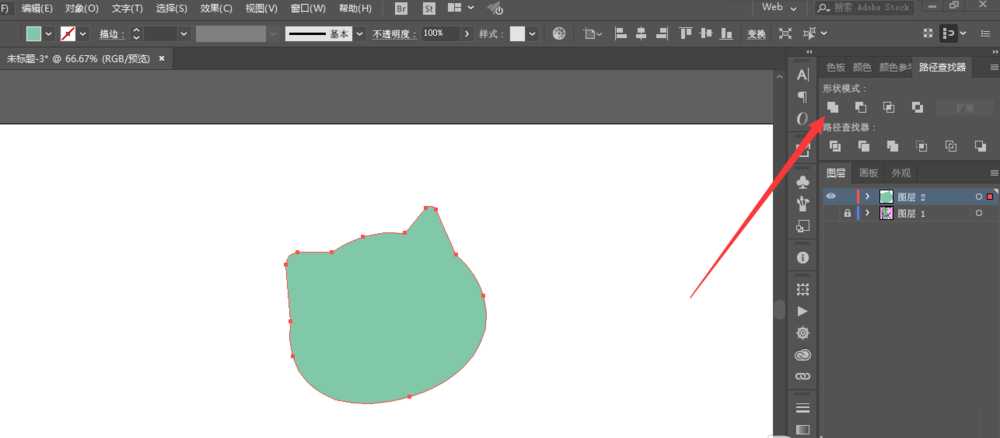Open the Info panel icon
This screenshot has height=438, width=1000.
(803, 258)
